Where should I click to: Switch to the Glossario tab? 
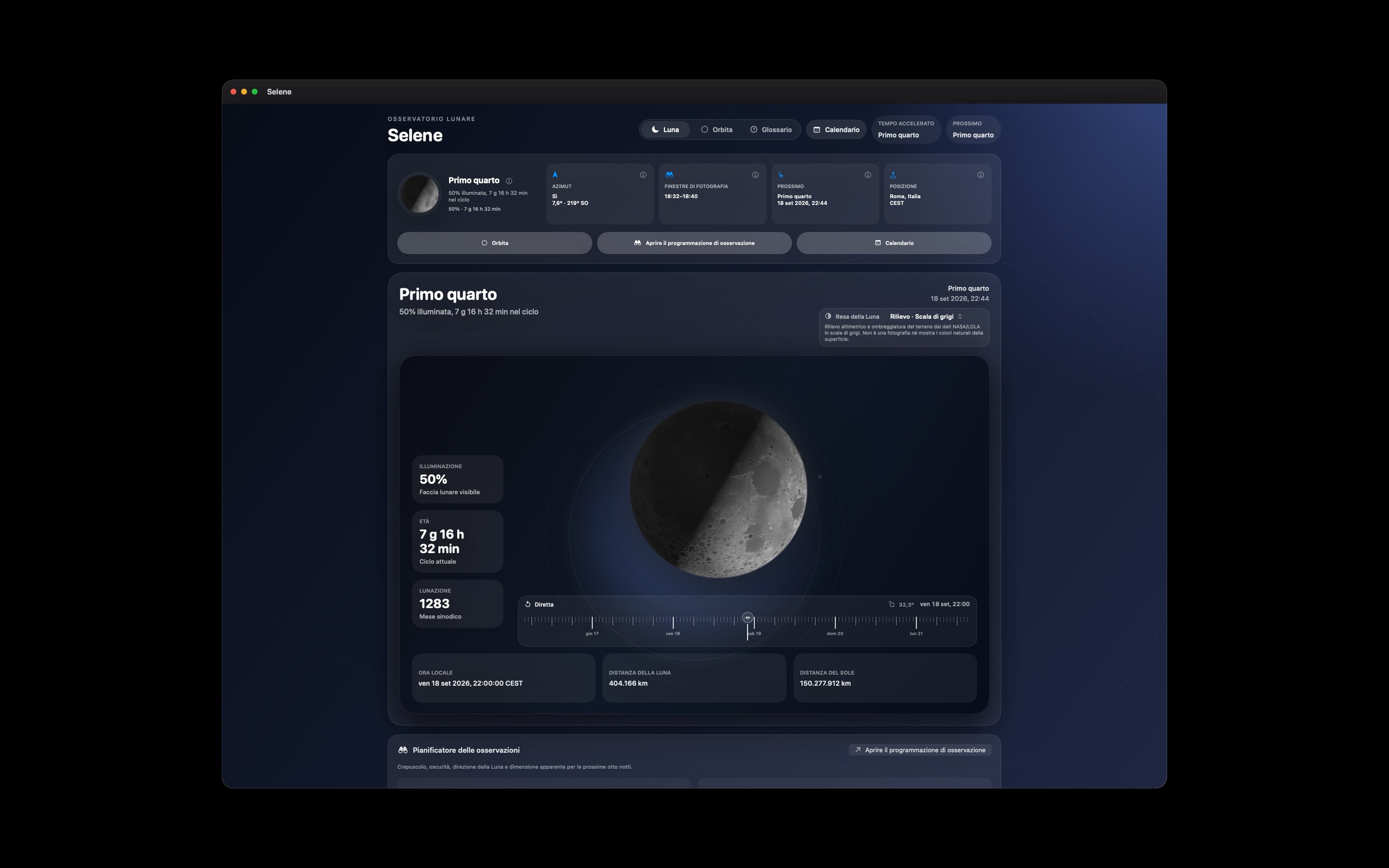tap(771, 130)
